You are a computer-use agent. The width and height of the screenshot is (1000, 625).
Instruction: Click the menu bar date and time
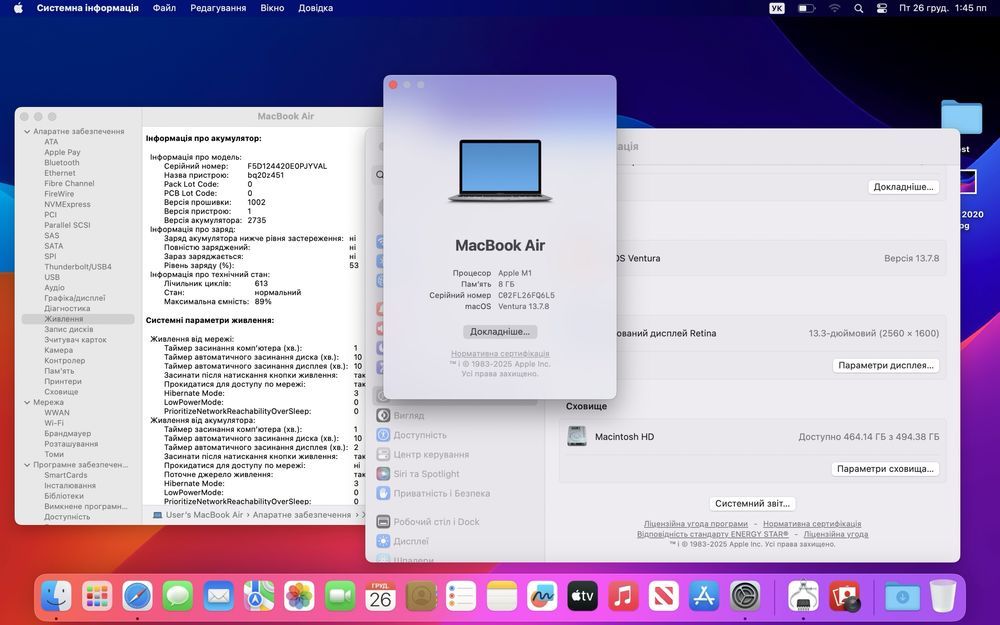click(x=943, y=8)
